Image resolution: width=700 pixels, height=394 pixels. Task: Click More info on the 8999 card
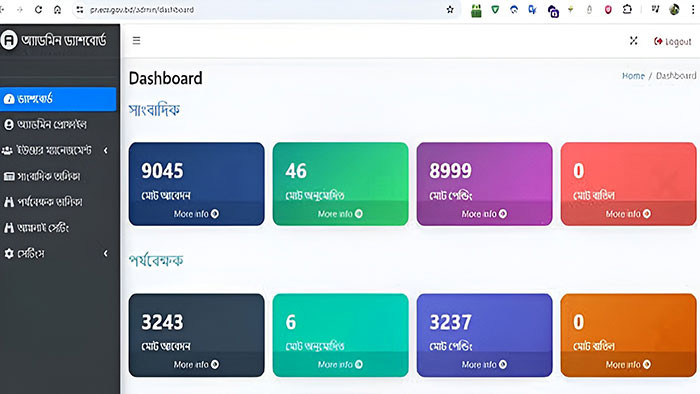[484, 214]
